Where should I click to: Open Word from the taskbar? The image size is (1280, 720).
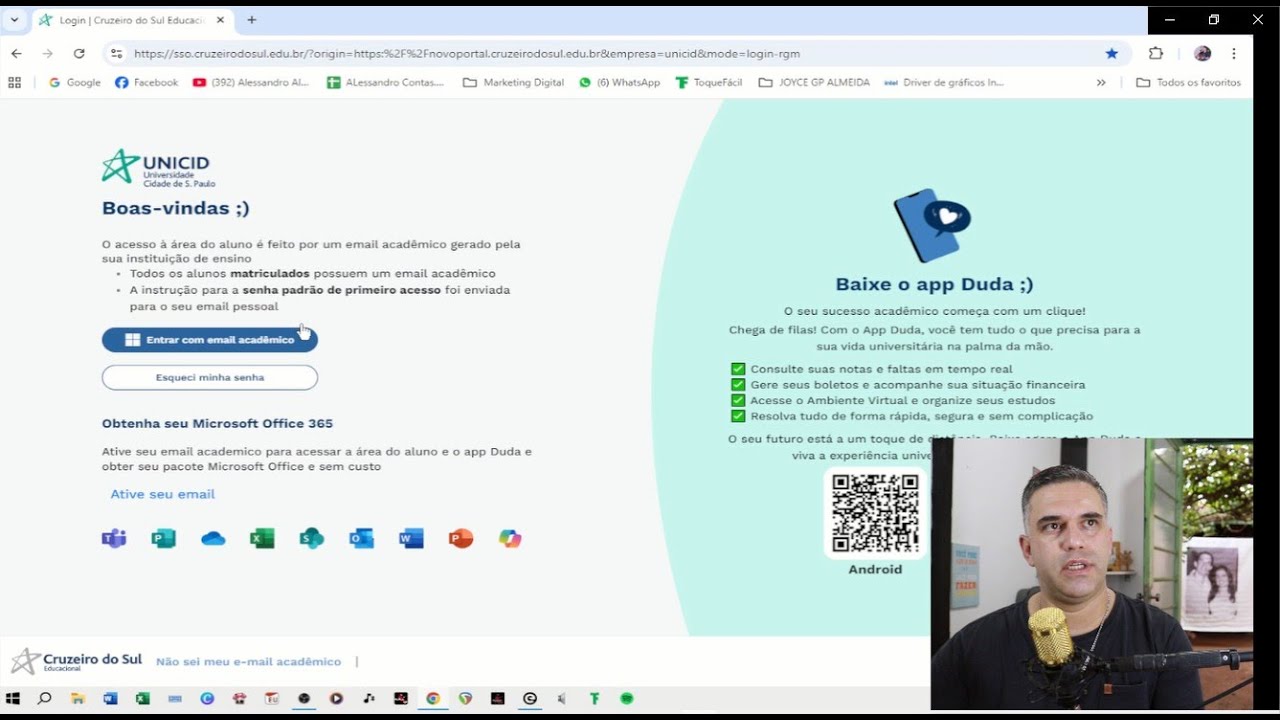[x=110, y=698]
